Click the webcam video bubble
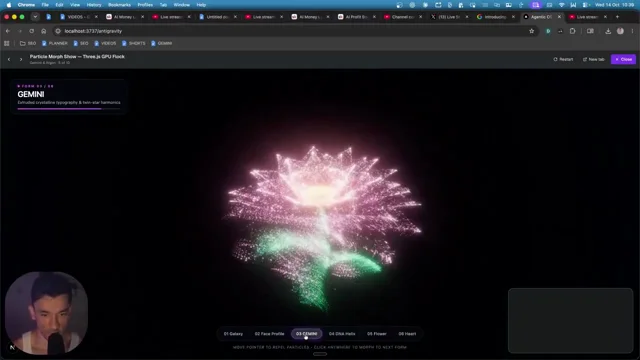 click(46, 313)
